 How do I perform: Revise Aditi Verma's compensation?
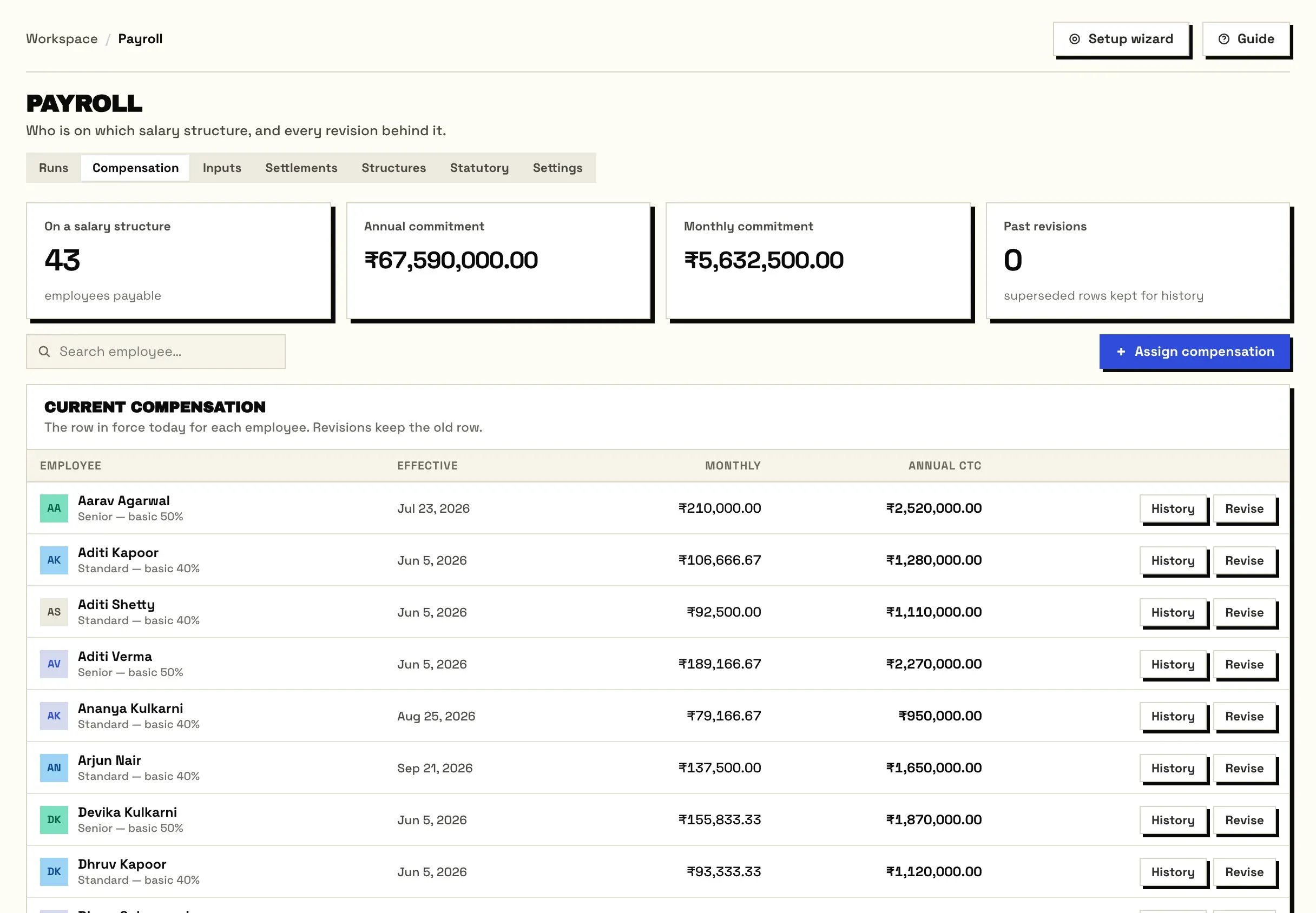[1245, 664]
